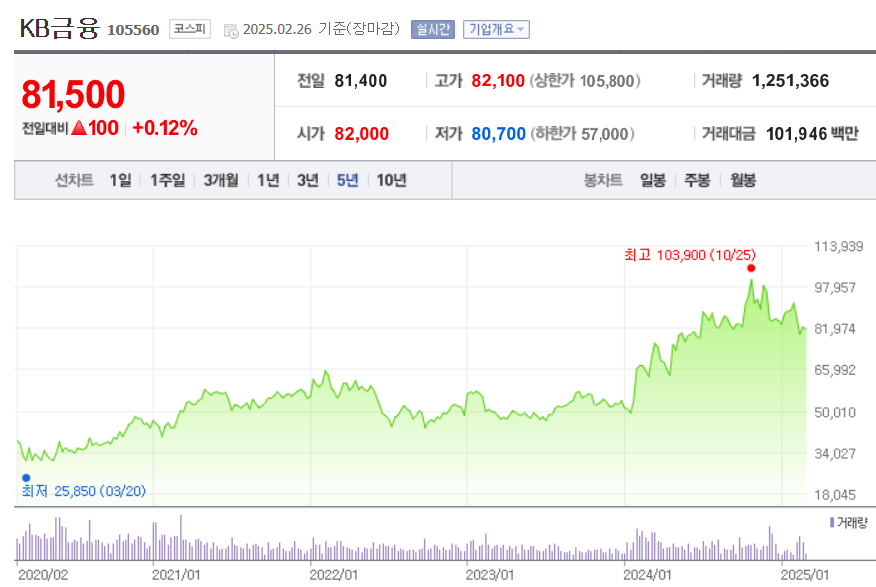Open the 월봉 monthly candle chart
Viewport: 876px width, 587px height.
point(743,180)
